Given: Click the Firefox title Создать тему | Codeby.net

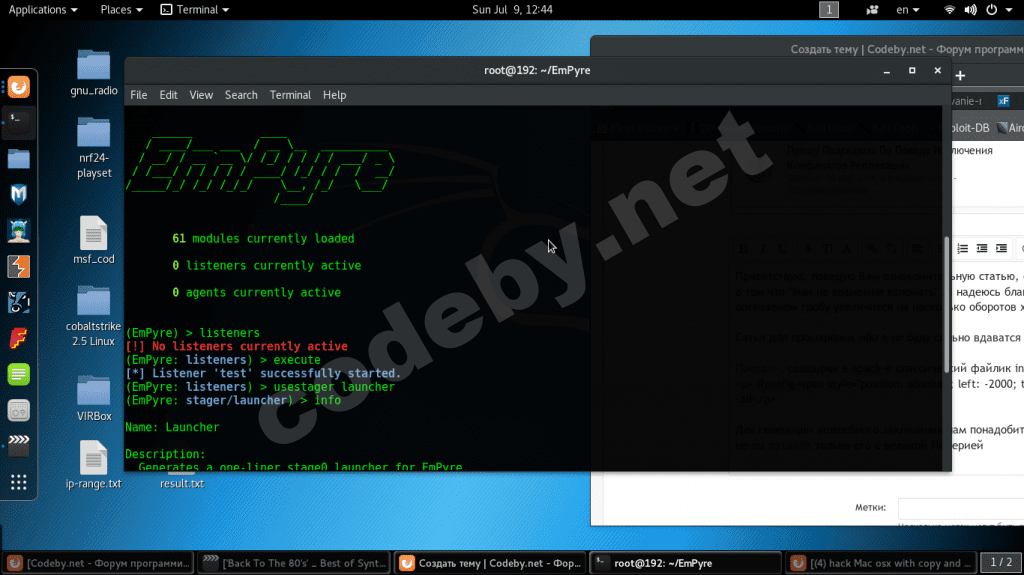Looking at the screenshot, I should pyautogui.click(x=906, y=50).
